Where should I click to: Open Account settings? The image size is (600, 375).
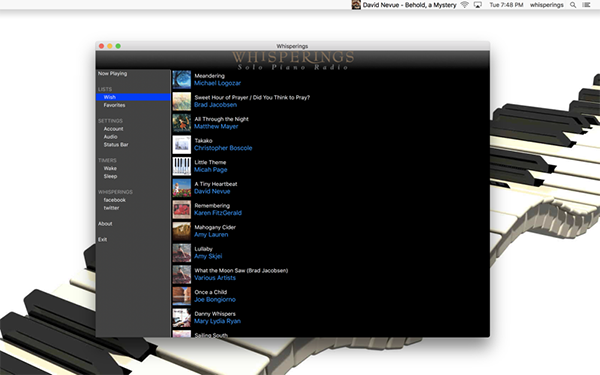click(x=113, y=129)
